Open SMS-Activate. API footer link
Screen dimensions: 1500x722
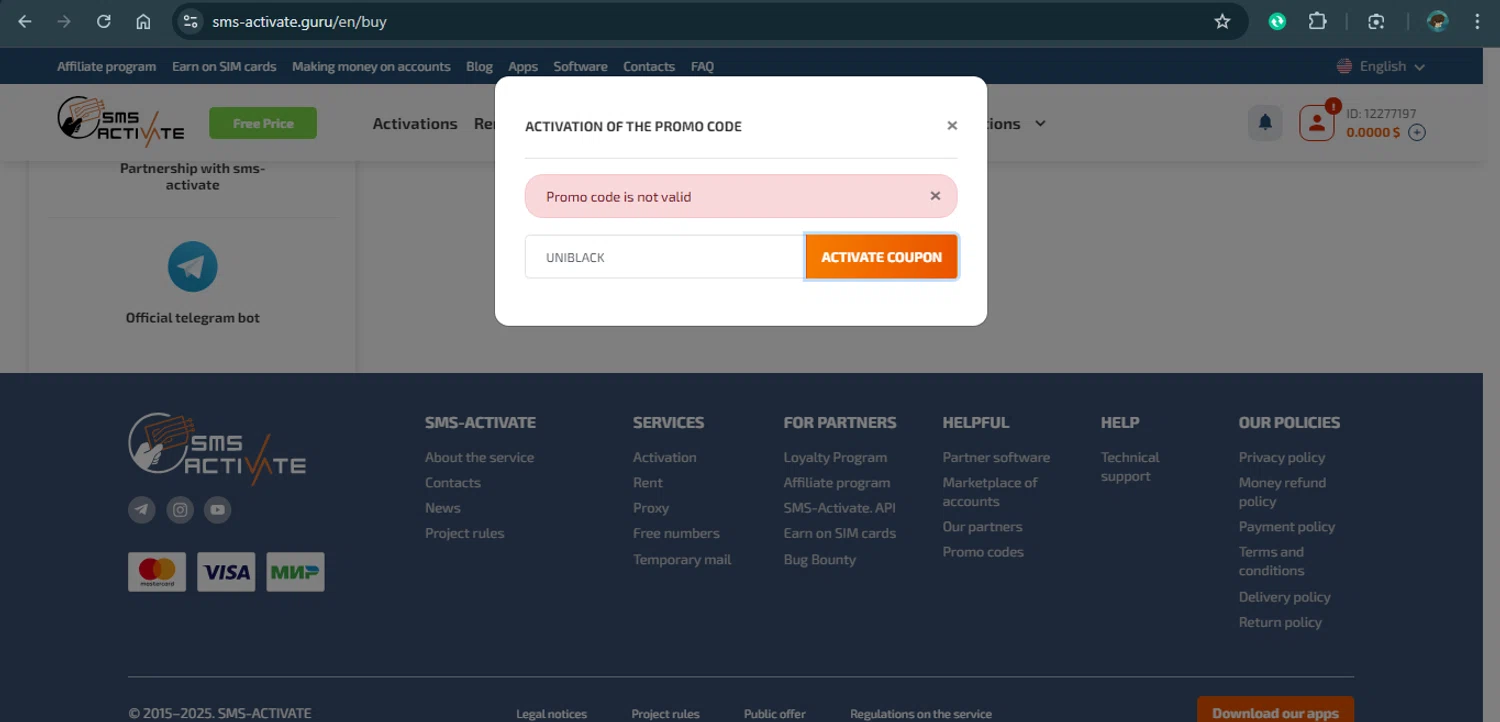click(x=840, y=508)
